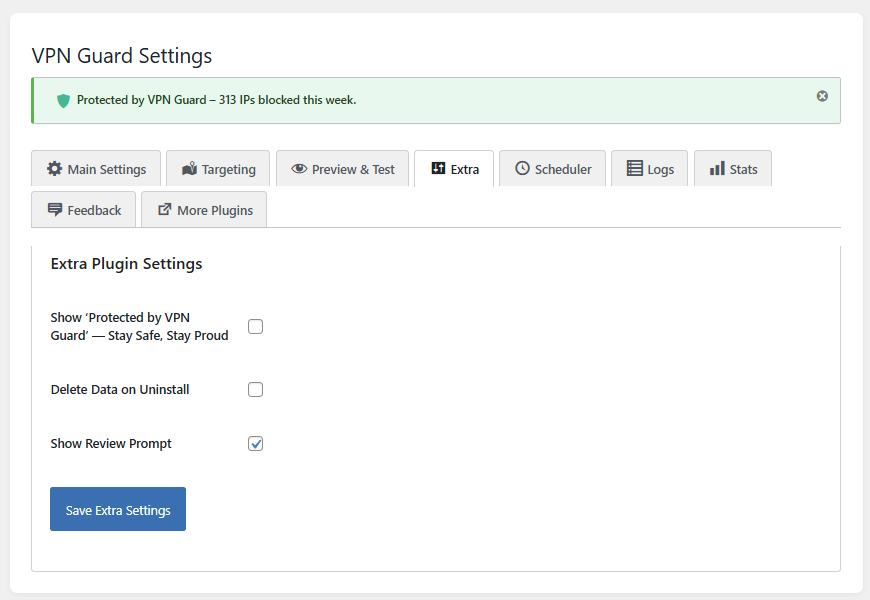The height and width of the screenshot is (600, 870).
Task: Click the 'Stay Safe, Stay Proud' label text
Action: pos(168,336)
